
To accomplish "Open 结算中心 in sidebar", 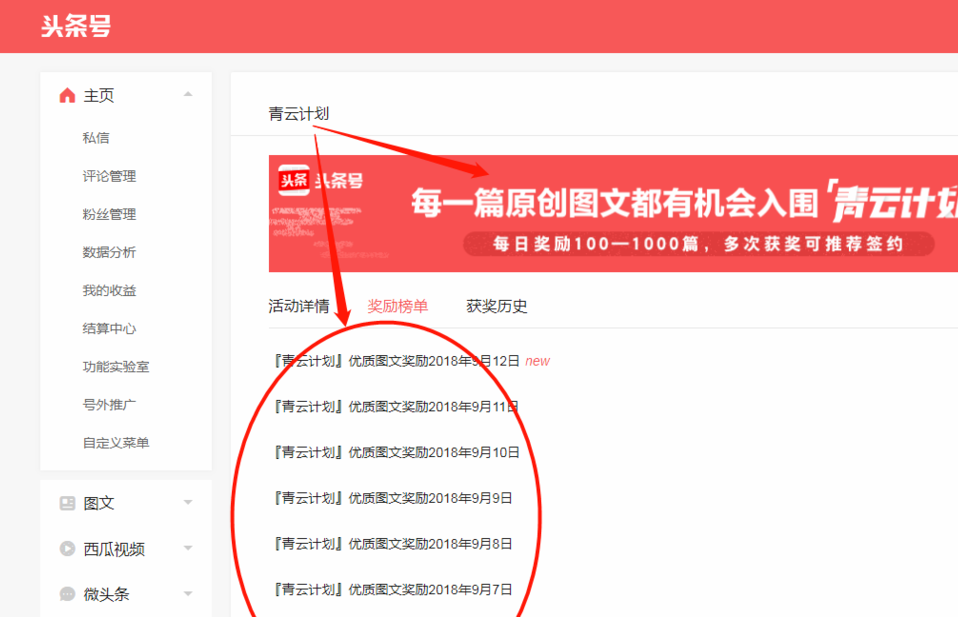I will 109,329.
